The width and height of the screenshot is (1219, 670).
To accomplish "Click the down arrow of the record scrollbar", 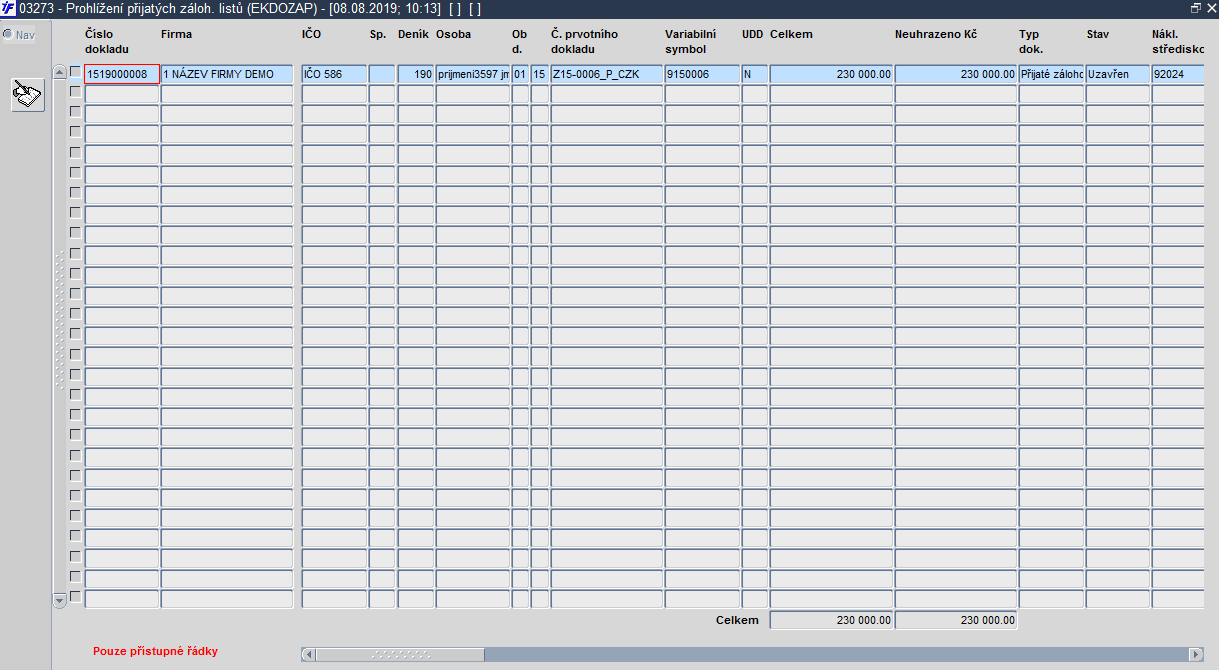I will tap(59, 599).
